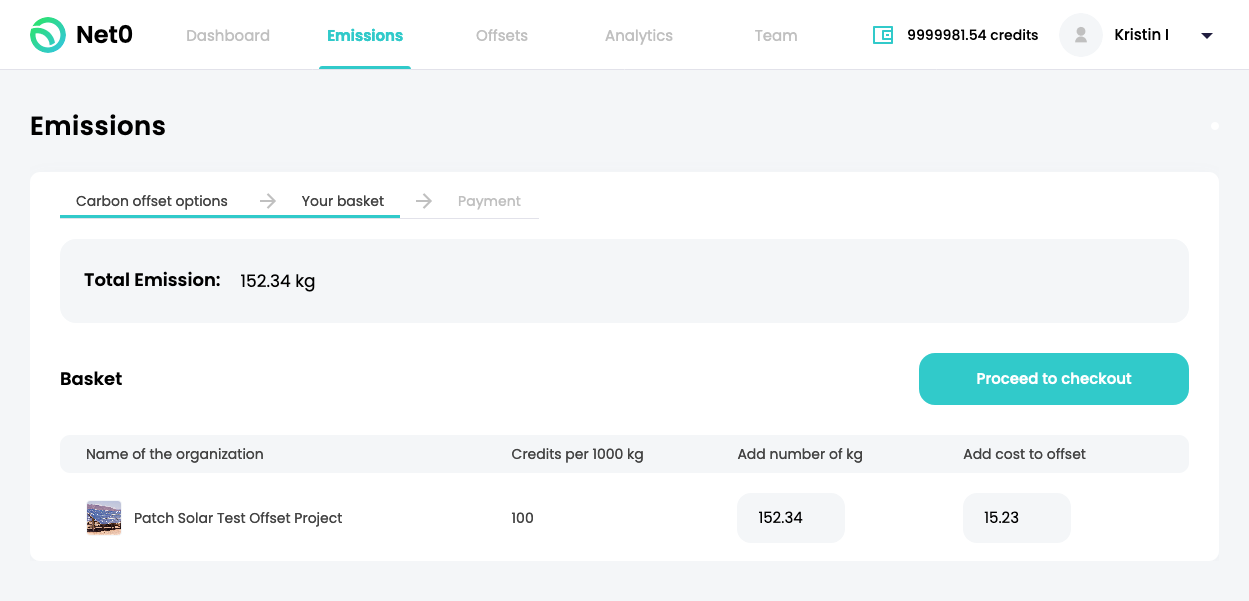Click the Add cost to offset field 15.23

tap(1017, 518)
